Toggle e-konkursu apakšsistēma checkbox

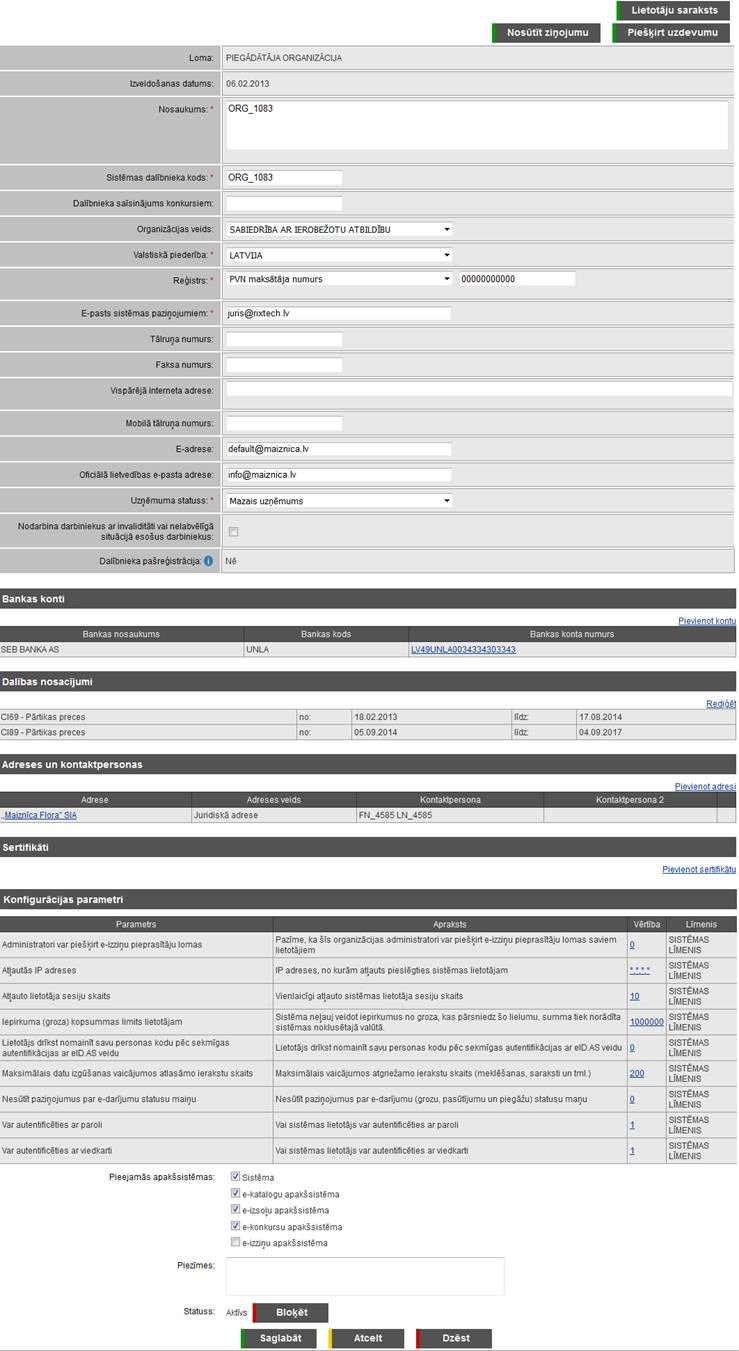(x=235, y=1226)
